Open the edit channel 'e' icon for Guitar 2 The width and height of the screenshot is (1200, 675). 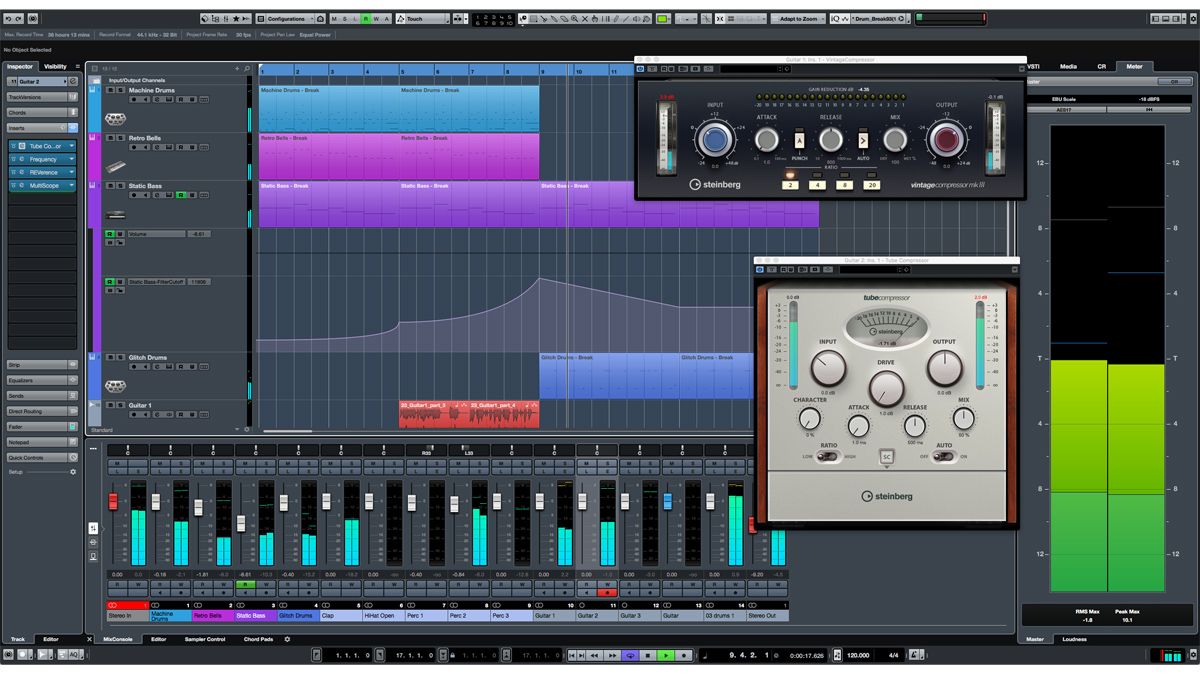(x=72, y=81)
